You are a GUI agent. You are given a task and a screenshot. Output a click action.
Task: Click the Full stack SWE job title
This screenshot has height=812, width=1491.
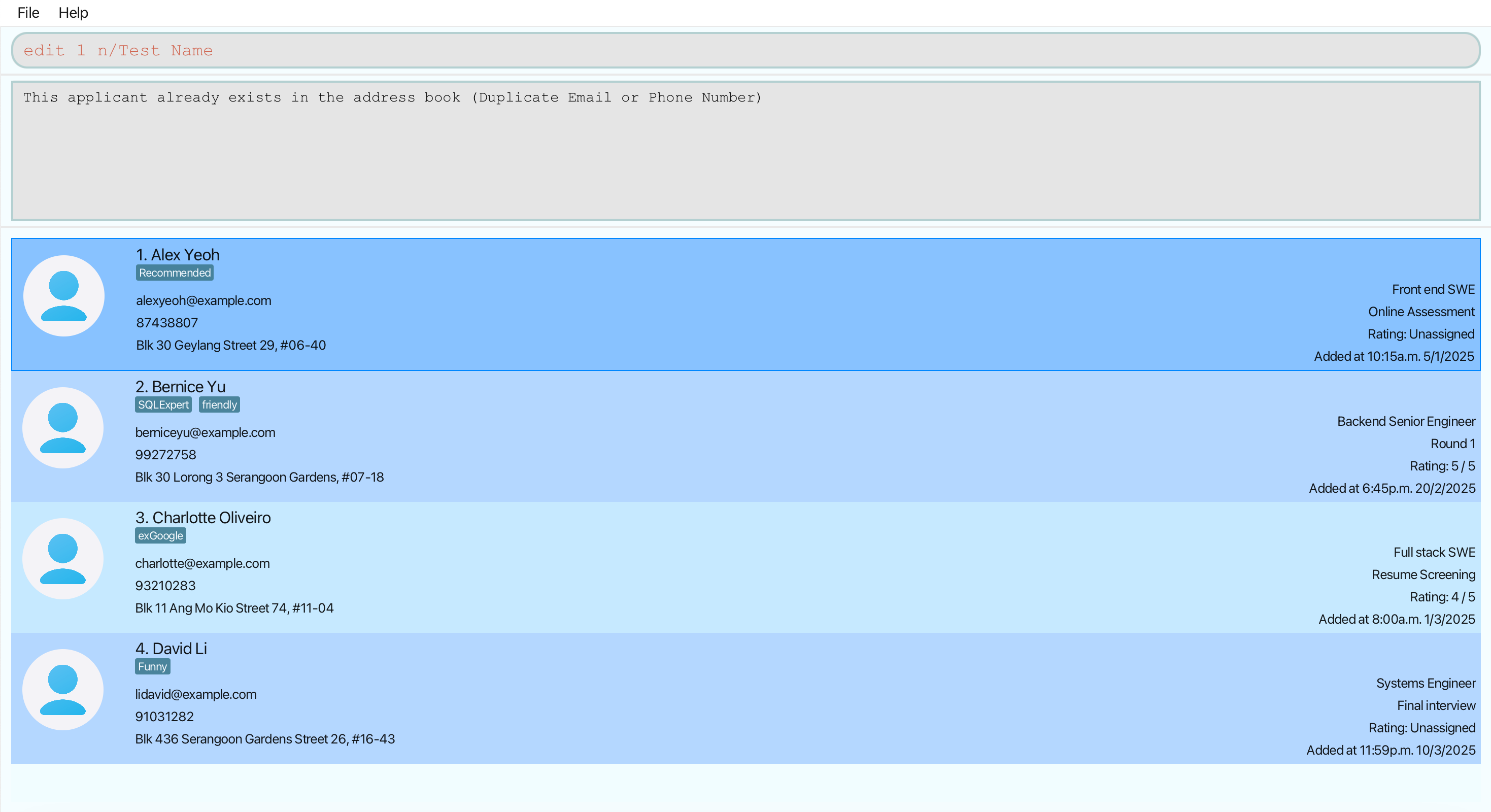(x=1434, y=552)
